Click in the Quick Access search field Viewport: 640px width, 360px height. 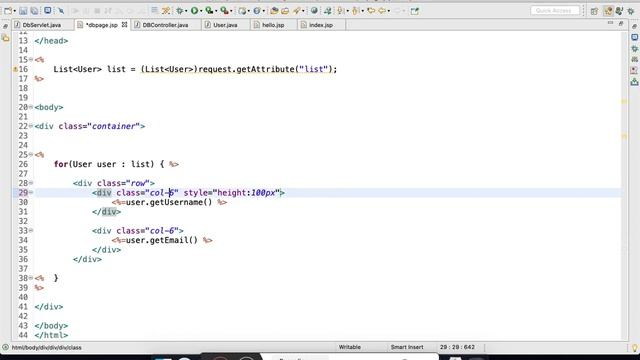coord(555,11)
